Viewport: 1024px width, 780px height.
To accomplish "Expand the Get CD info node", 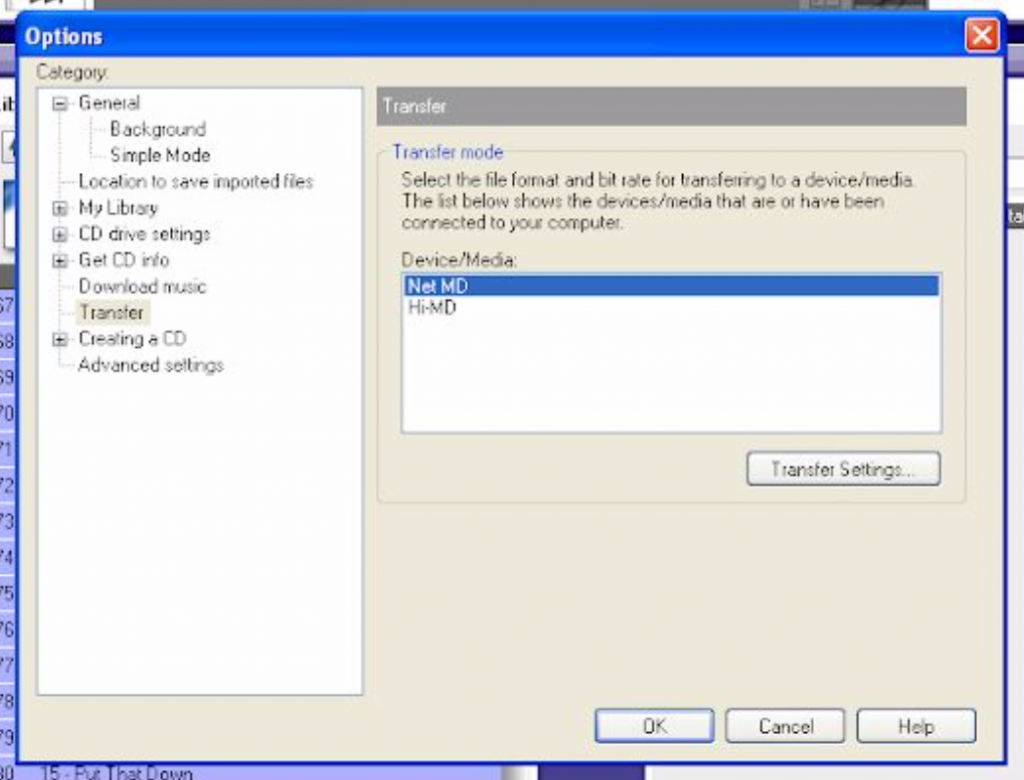I will click(61, 260).
